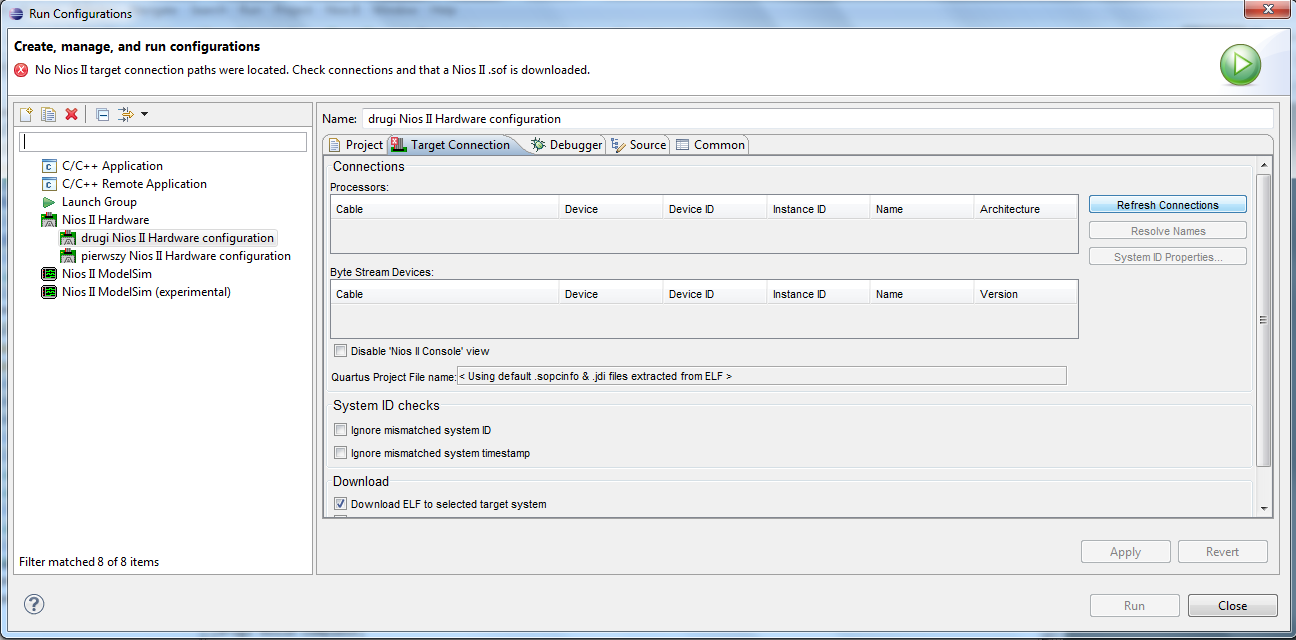Image resolution: width=1296 pixels, height=640 pixels.
Task: Click the Resolve Names button
Action: (x=1168, y=231)
